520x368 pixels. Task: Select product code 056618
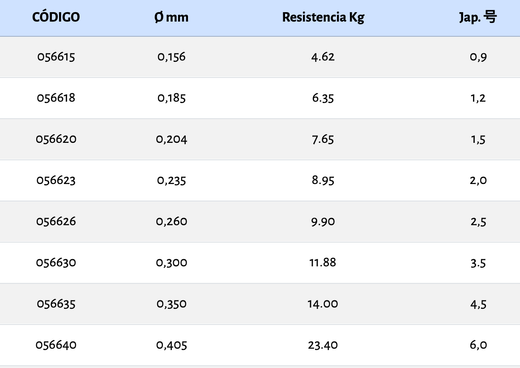click(56, 98)
